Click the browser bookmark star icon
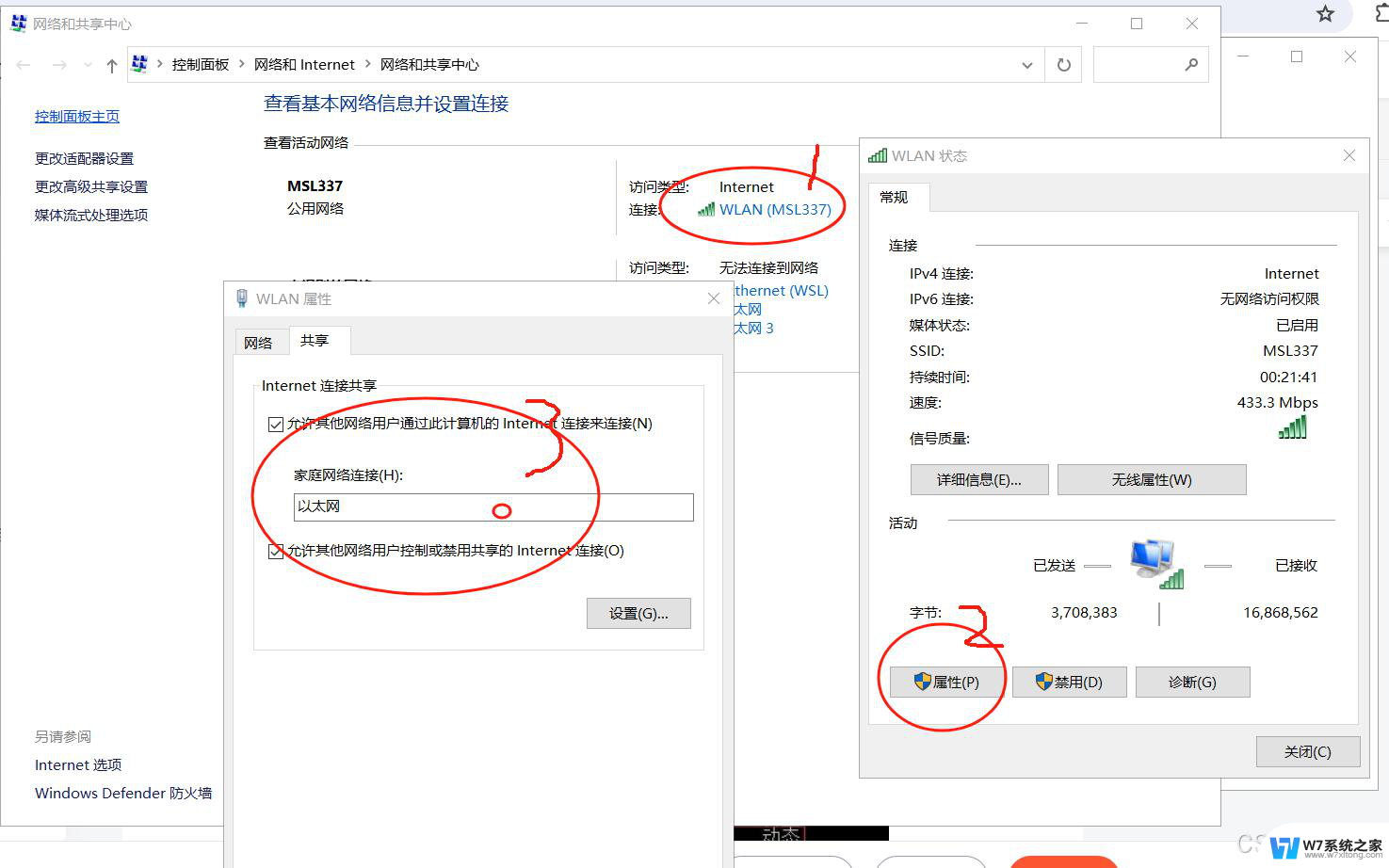Screen dimensions: 1389x868 1325,14
